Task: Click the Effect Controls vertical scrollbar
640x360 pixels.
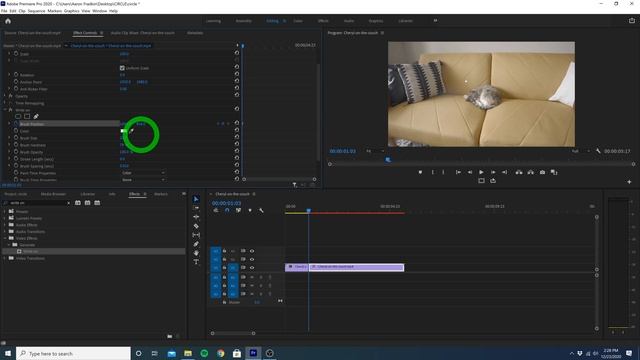Action: point(318,112)
